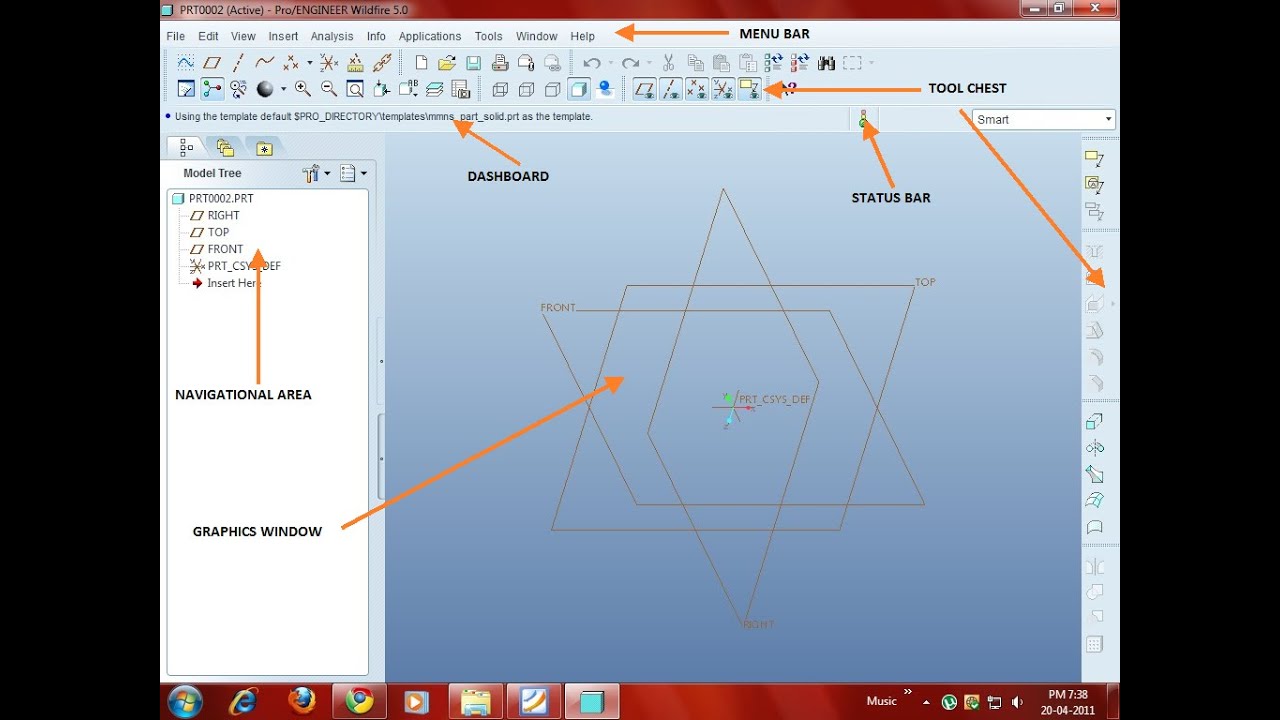Cut the selected feature
Viewport: 1280px width, 720px height.
tap(669, 63)
